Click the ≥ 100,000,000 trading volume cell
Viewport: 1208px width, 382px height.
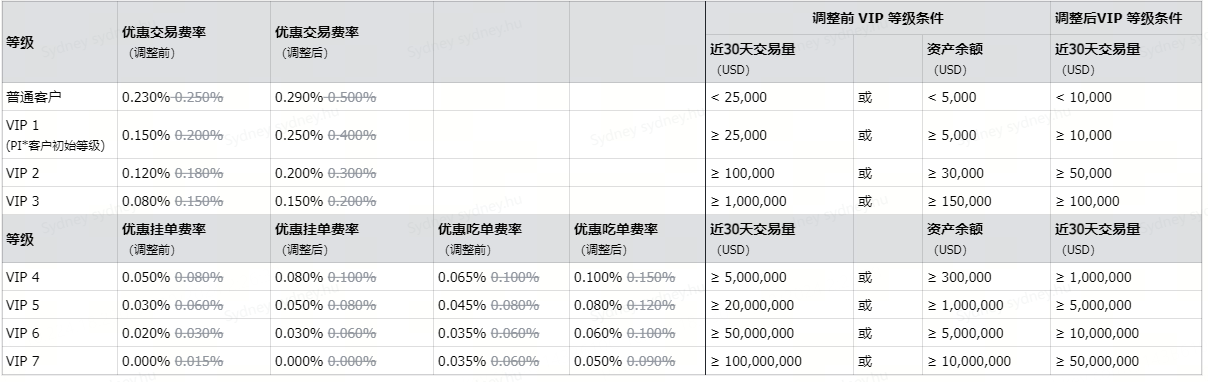779,361
